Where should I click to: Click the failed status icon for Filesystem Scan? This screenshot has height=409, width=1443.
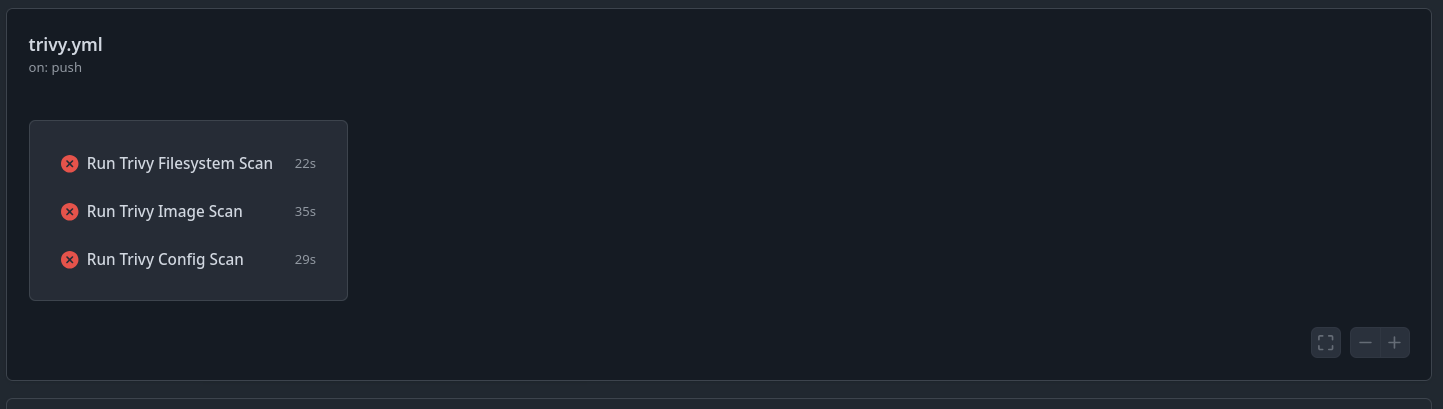[x=70, y=164]
